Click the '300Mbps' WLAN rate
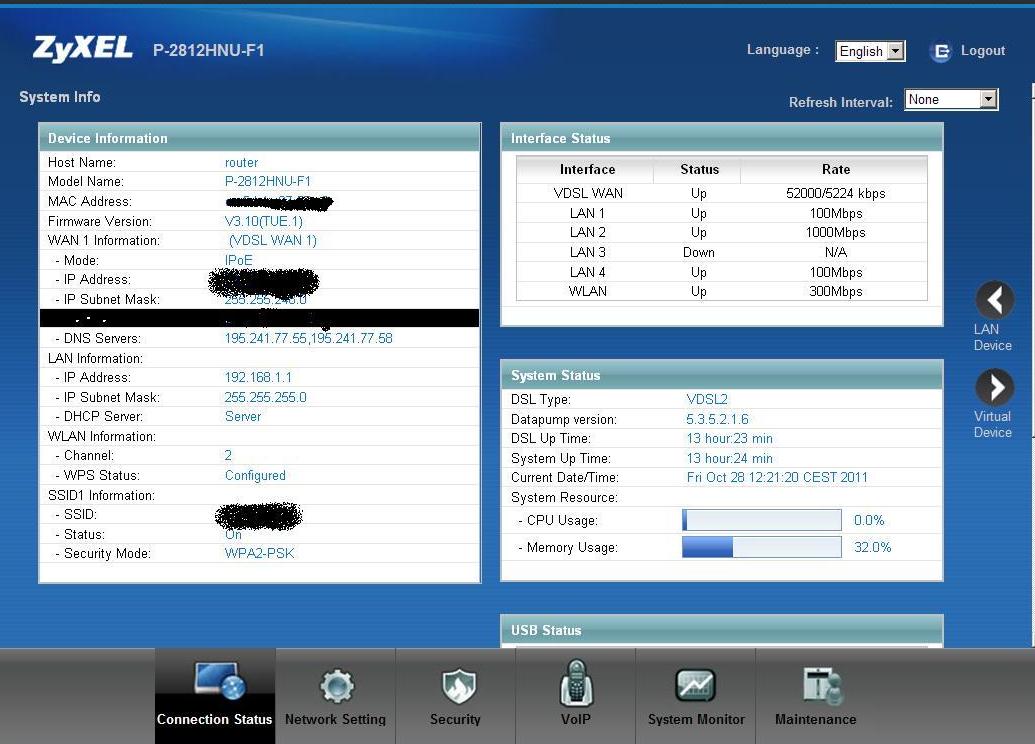The width and height of the screenshot is (1035, 744). coord(836,291)
